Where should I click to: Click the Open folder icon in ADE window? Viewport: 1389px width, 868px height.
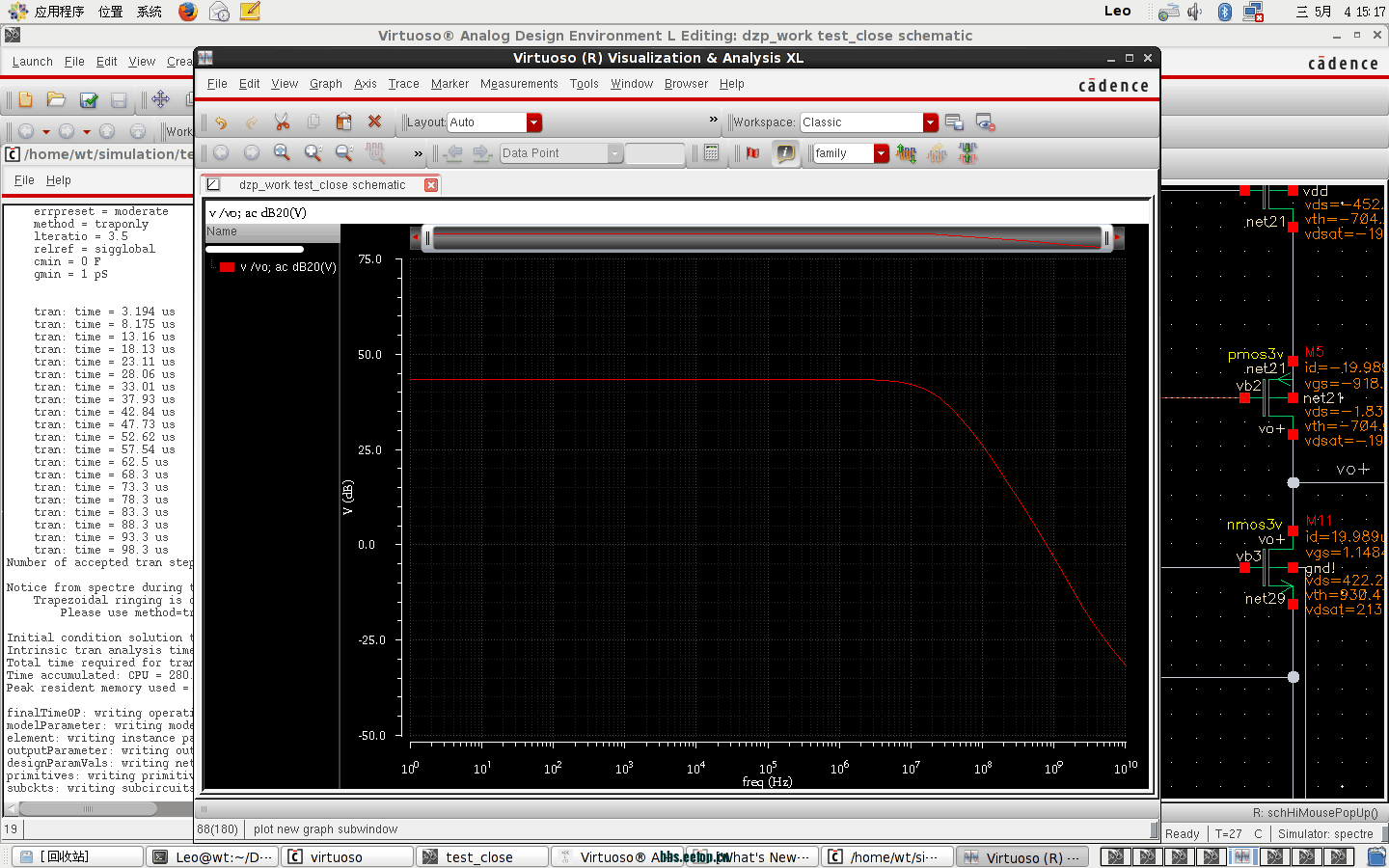pos(56,99)
